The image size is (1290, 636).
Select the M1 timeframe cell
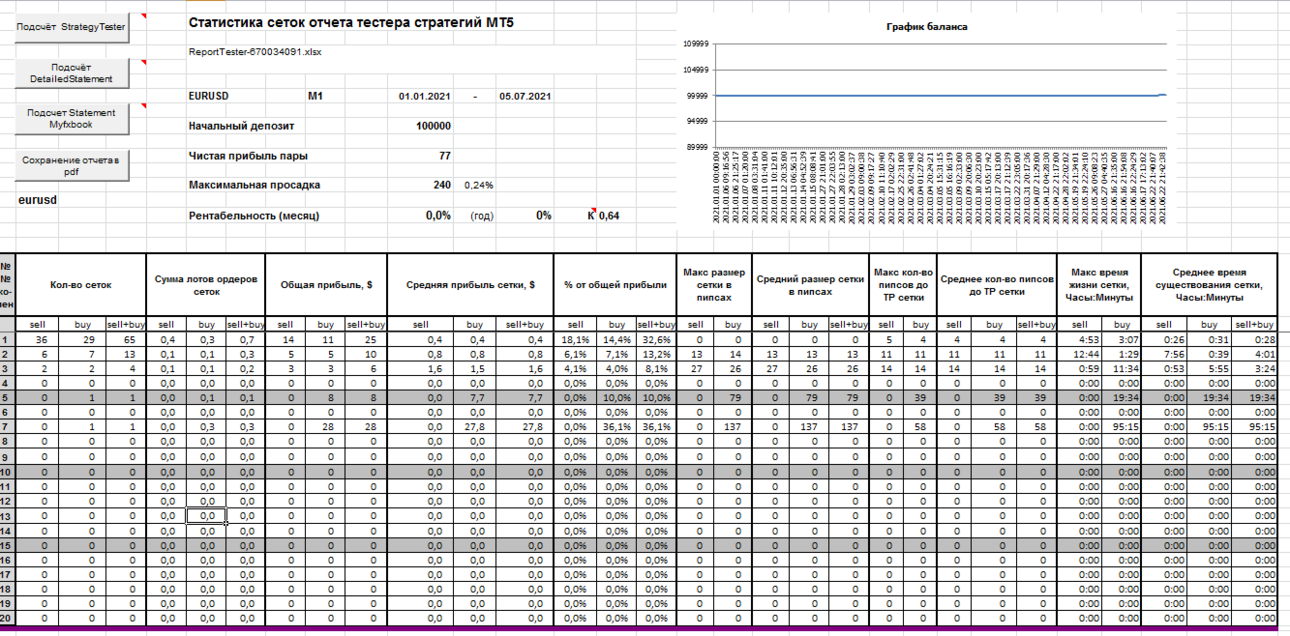pyautogui.click(x=316, y=96)
